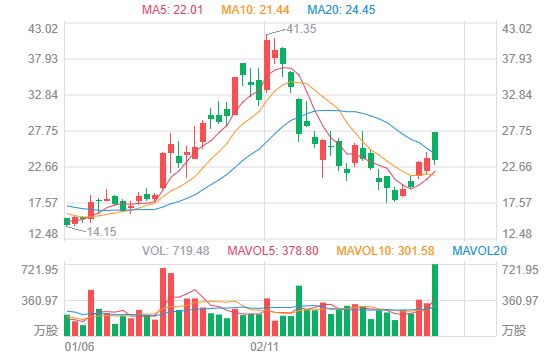Click the VOL: 719.48 volume label
Screen dimensions: 560x360
176,250
